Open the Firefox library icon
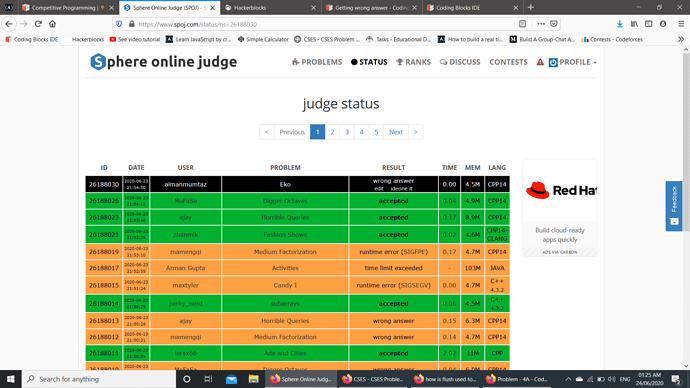The height and width of the screenshot is (388, 690). click(x=634, y=24)
